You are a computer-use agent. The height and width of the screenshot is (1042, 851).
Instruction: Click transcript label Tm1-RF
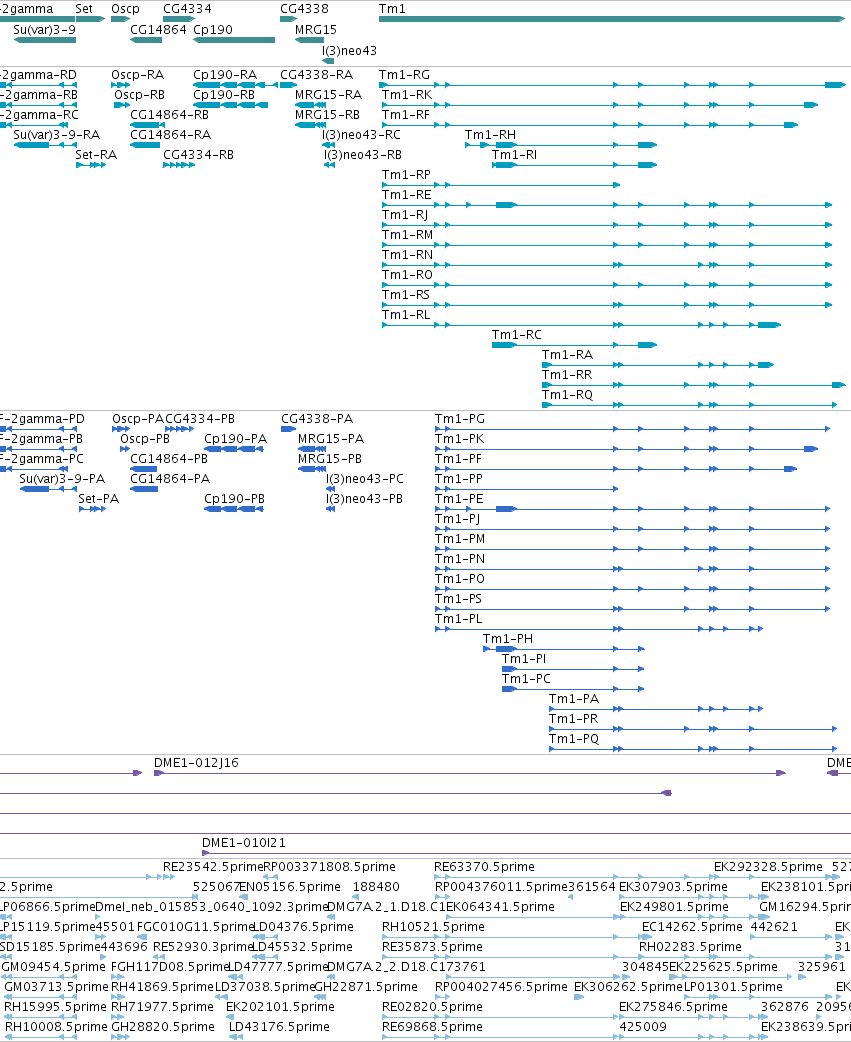pyautogui.click(x=406, y=114)
